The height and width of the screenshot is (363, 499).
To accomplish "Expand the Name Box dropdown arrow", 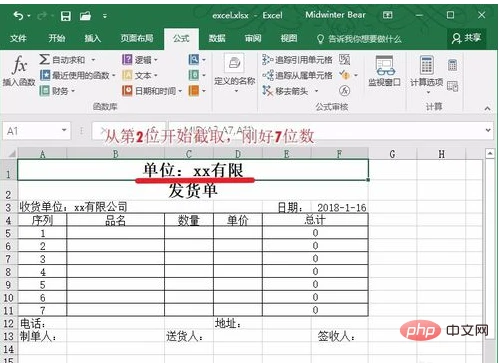I will point(64,130).
